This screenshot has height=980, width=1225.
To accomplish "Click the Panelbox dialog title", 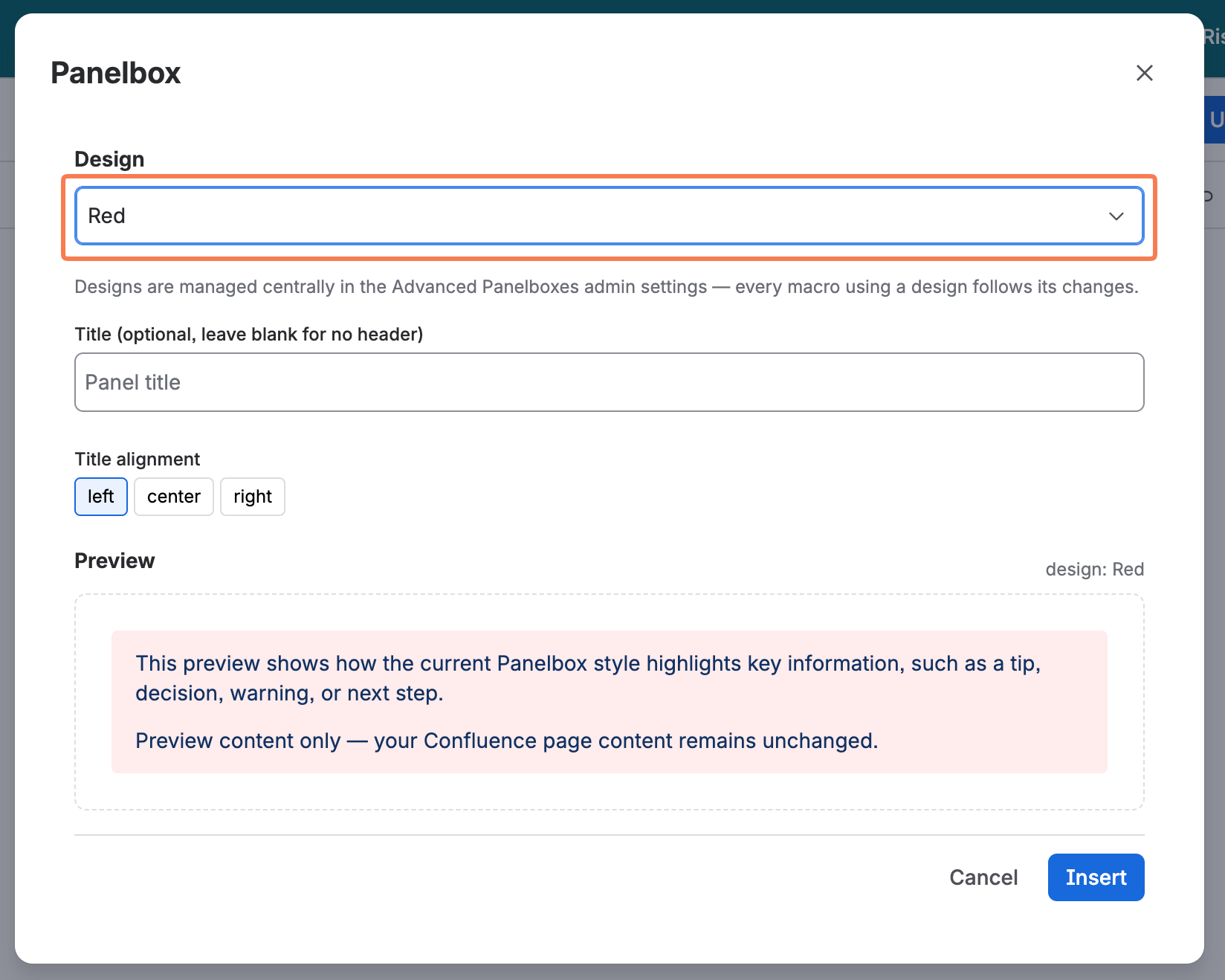I will (116, 73).
